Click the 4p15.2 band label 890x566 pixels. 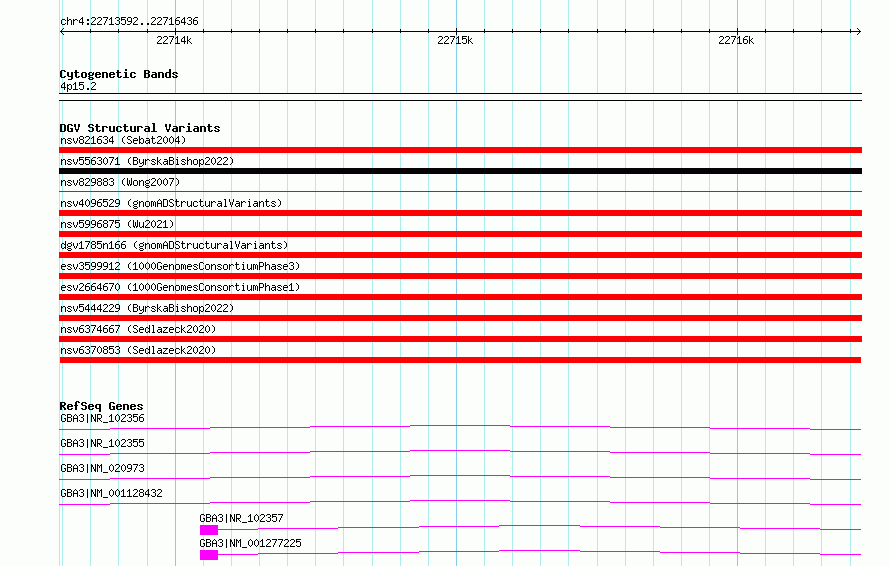pos(78,86)
